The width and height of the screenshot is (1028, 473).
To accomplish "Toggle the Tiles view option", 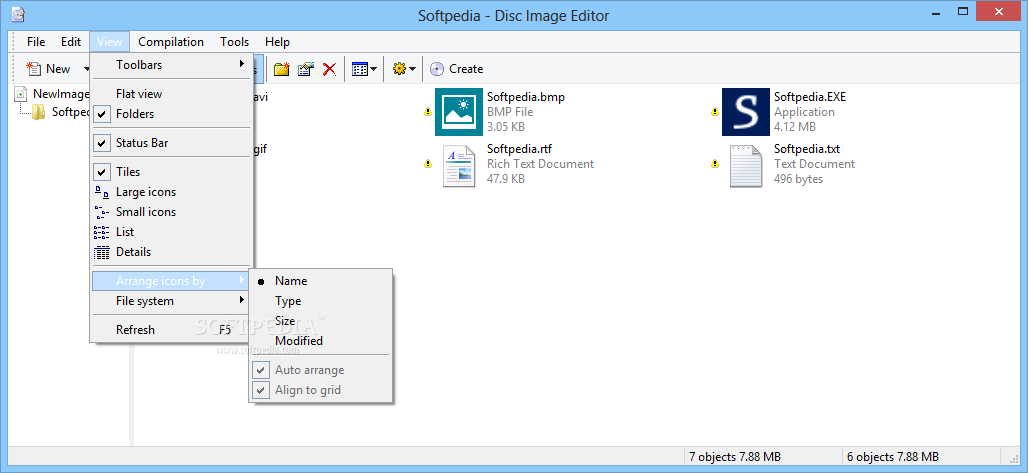I will [x=172, y=172].
